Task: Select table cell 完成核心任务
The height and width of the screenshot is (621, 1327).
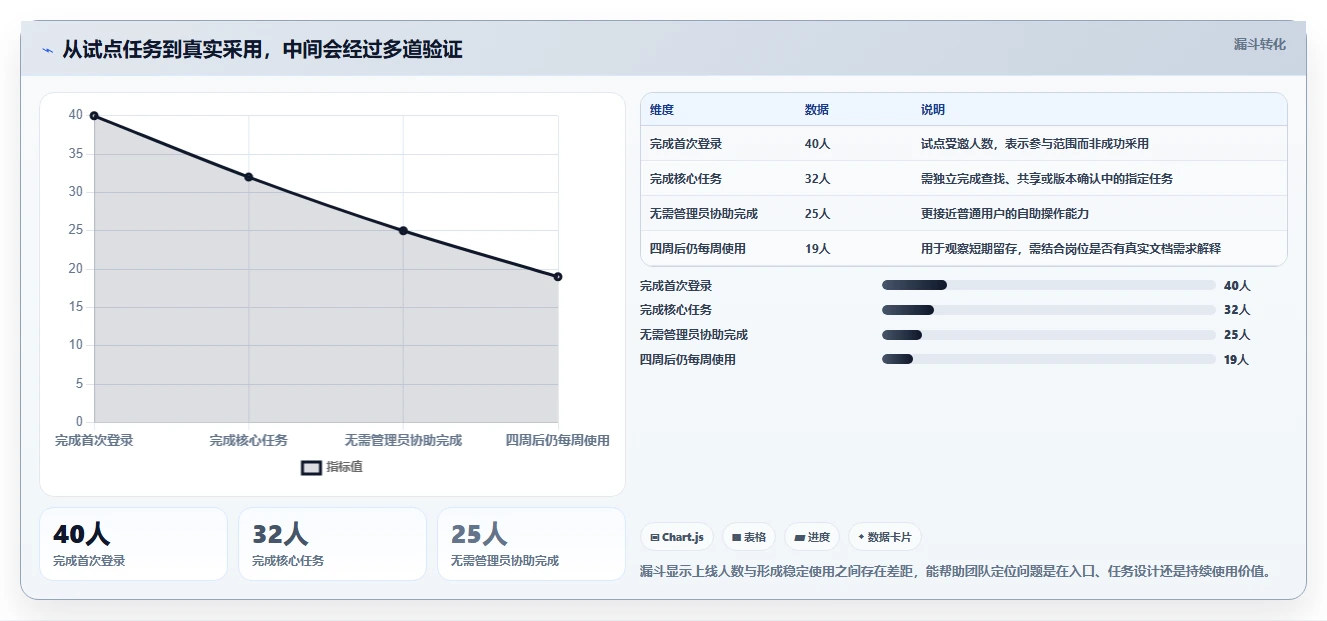Action: [x=686, y=179]
